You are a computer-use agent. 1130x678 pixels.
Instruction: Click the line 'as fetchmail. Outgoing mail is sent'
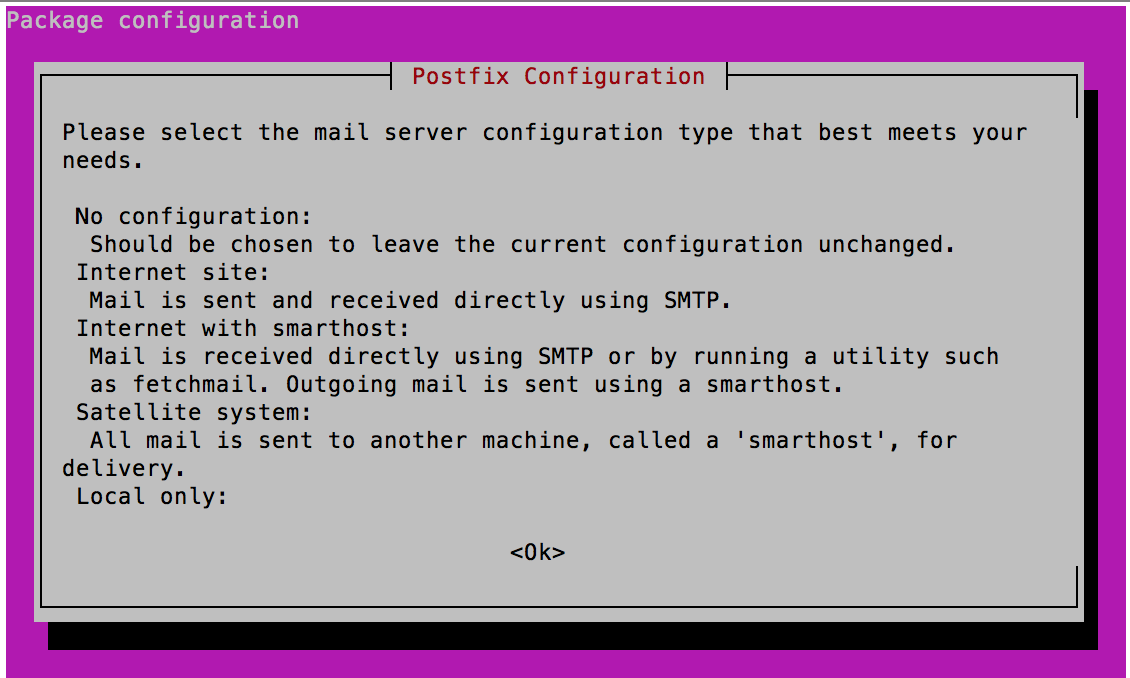pyautogui.click(x=466, y=384)
